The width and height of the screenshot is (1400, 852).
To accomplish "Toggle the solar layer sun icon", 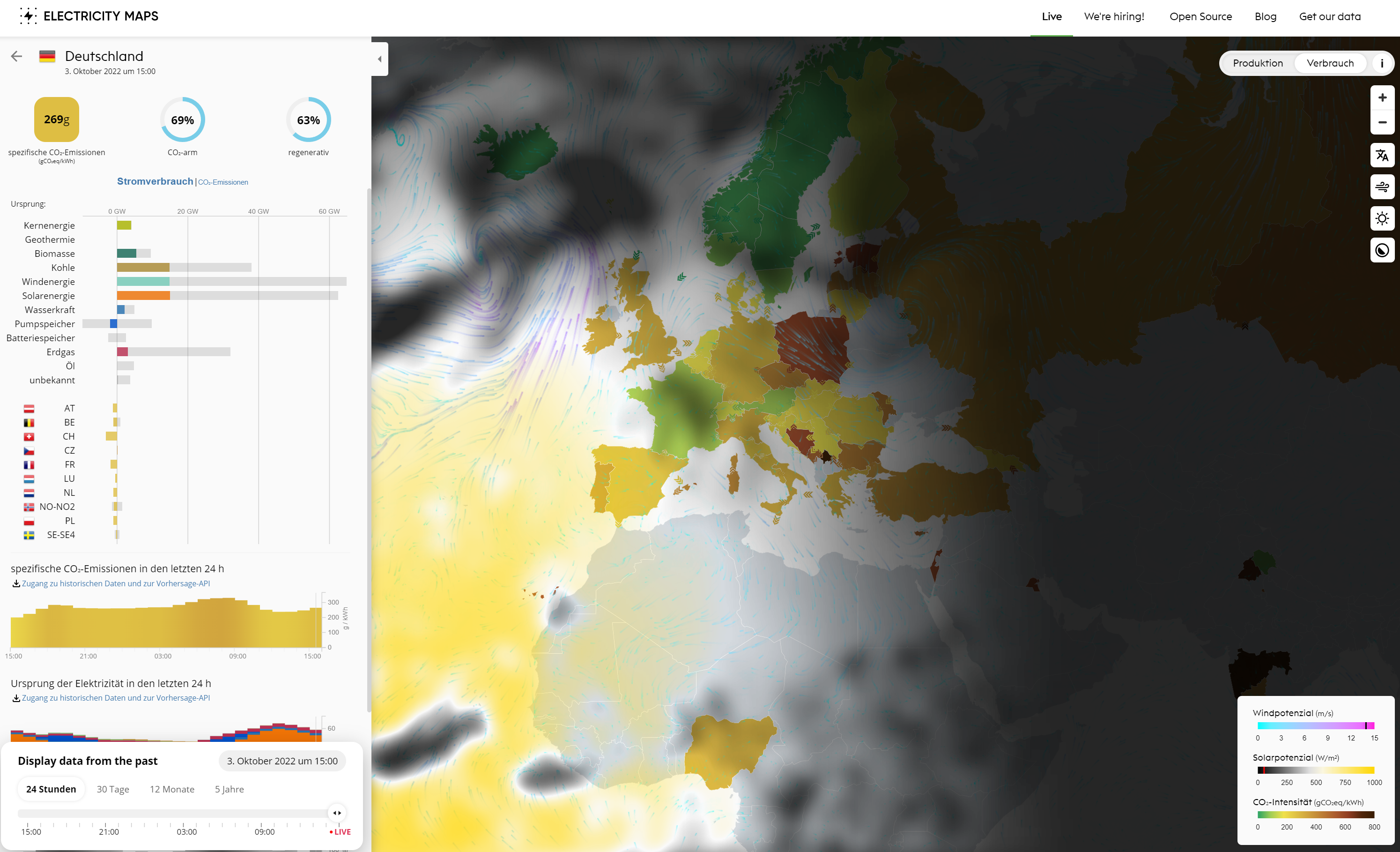I will 1382,219.
